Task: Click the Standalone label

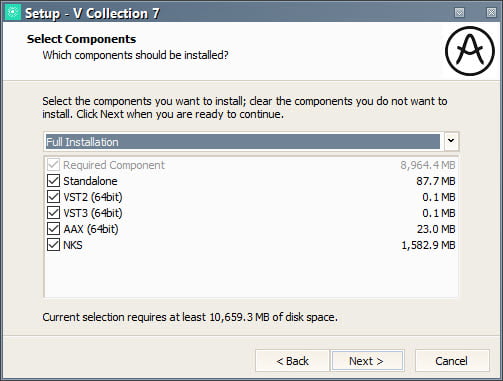Action: click(x=90, y=181)
